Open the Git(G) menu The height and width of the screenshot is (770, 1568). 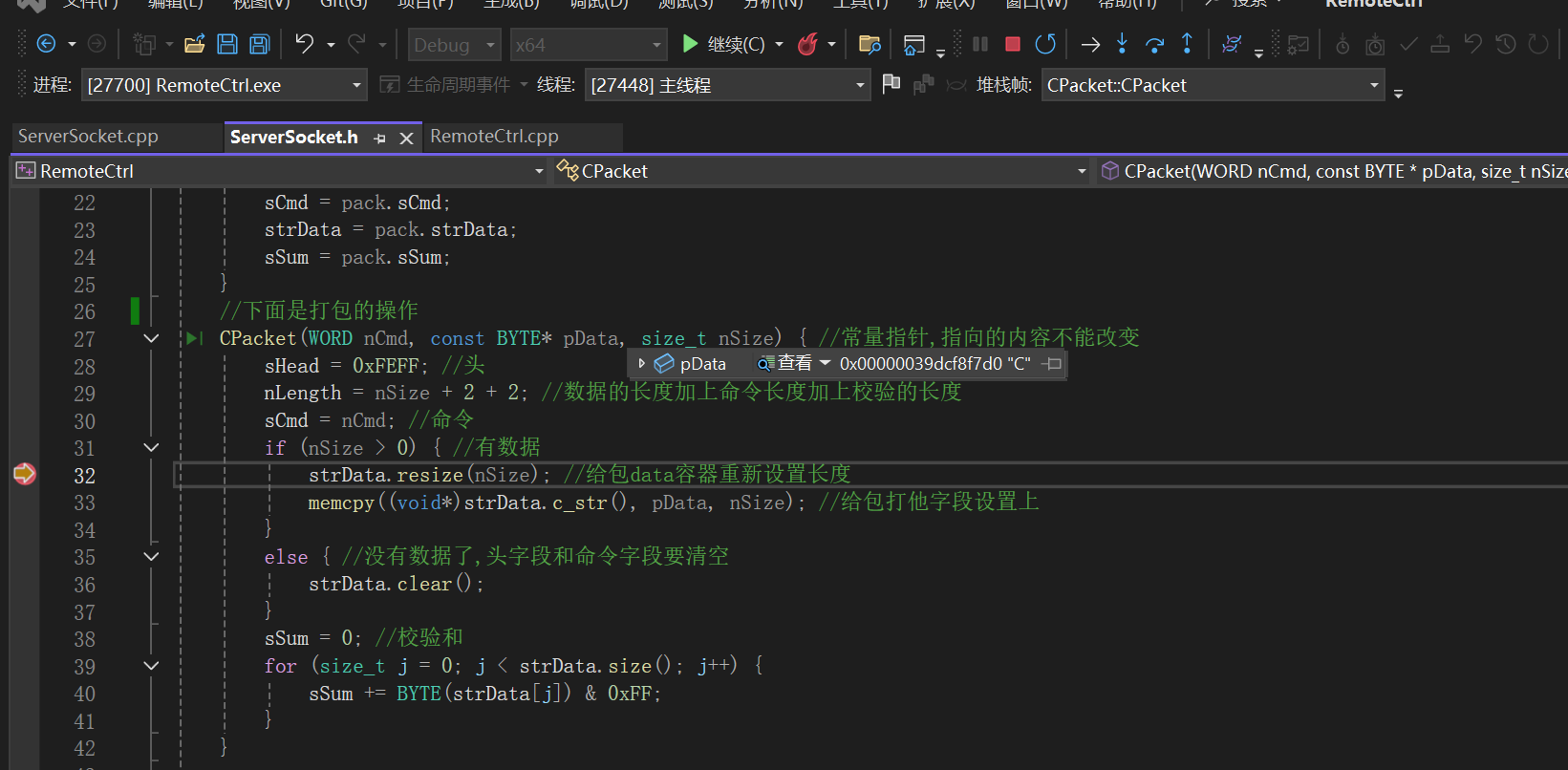pyautogui.click(x=343, y=3)
